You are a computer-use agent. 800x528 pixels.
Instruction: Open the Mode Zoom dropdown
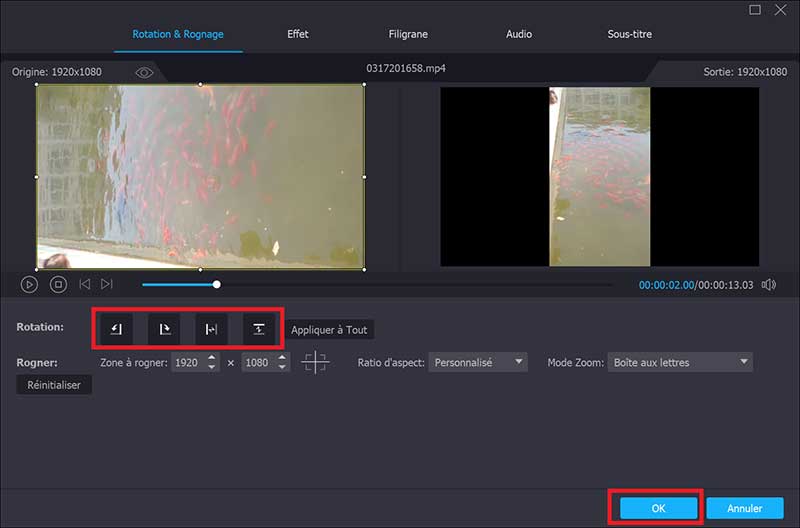pos(680,362)
